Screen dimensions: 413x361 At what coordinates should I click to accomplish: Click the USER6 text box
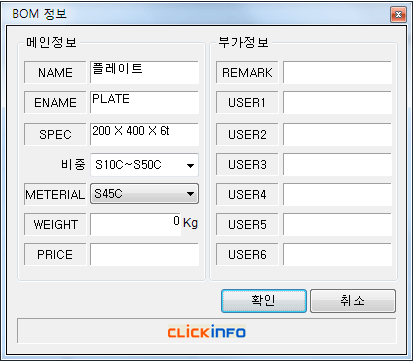point(337,254)
